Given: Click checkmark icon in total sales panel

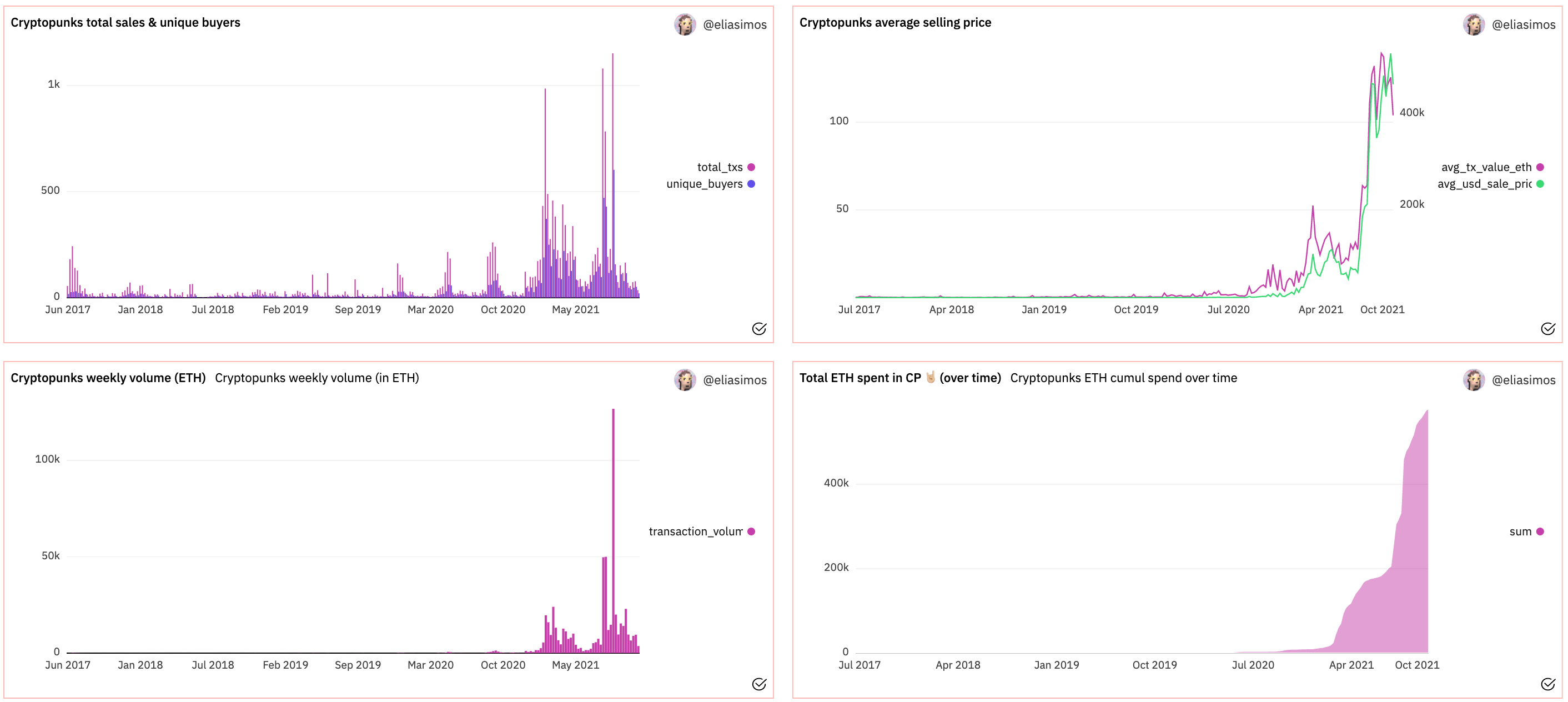Looking at the screenshot, I should tap(759, 329).
